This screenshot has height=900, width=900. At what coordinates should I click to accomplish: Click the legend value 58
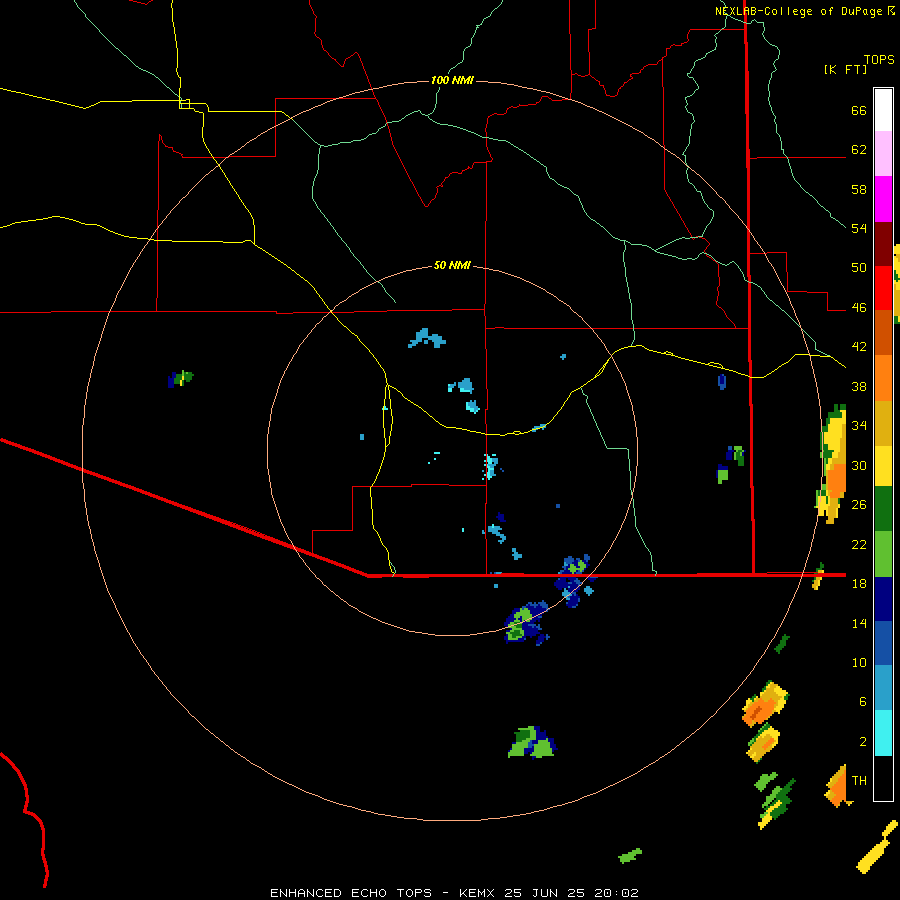(859, 189)
